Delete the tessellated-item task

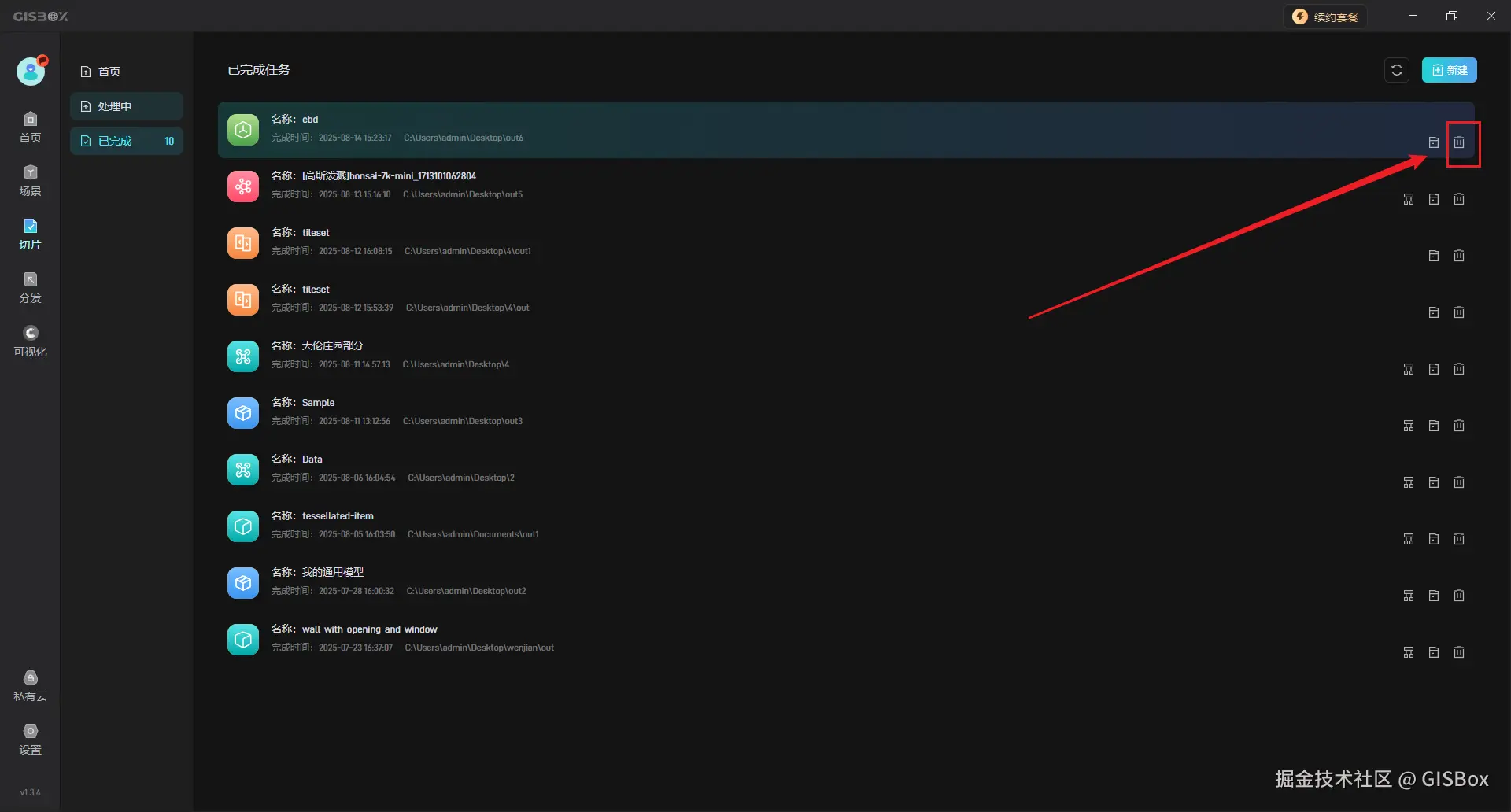coord(1459,539)
